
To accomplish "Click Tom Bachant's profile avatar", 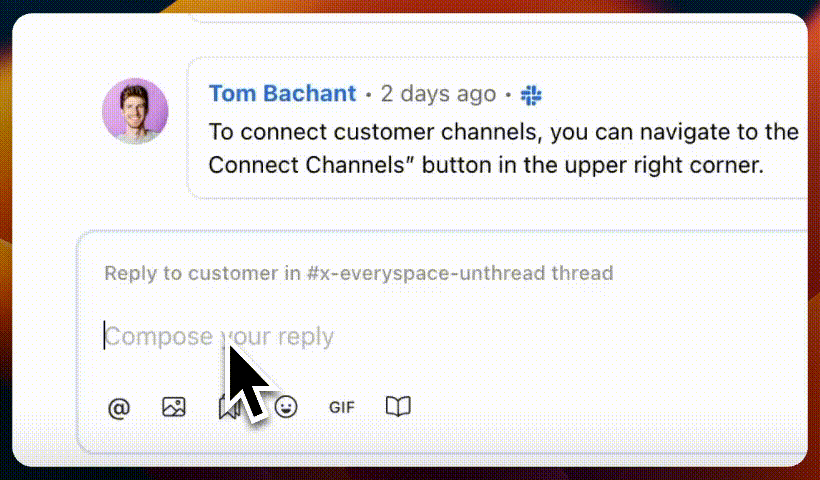I will [135, 111].
